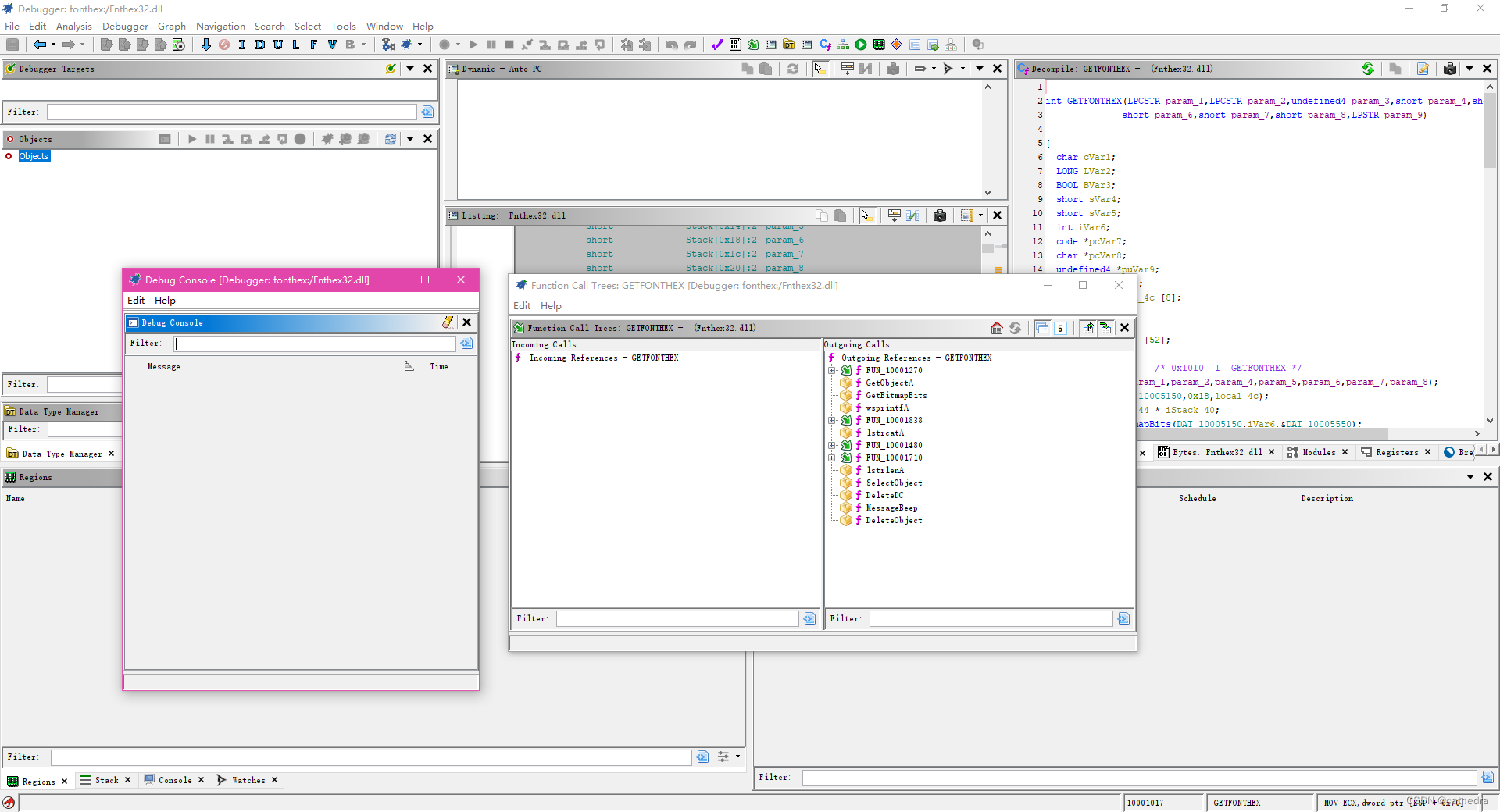
Task: Click the orange diamond toolbar icon
Action: [x=897, y=45]
